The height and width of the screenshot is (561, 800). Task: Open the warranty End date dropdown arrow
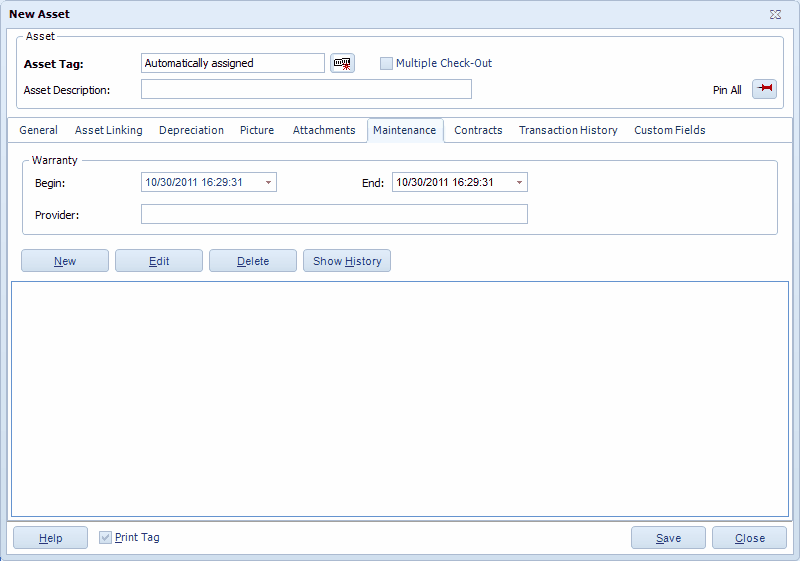pyautogui.click(x=519, y=183)
